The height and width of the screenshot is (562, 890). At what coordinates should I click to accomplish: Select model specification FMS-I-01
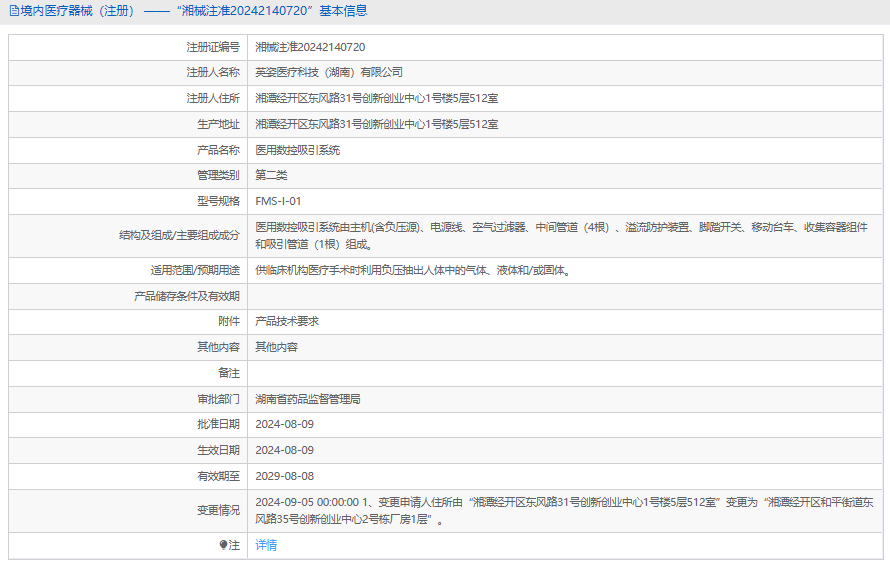click(278, 201)
